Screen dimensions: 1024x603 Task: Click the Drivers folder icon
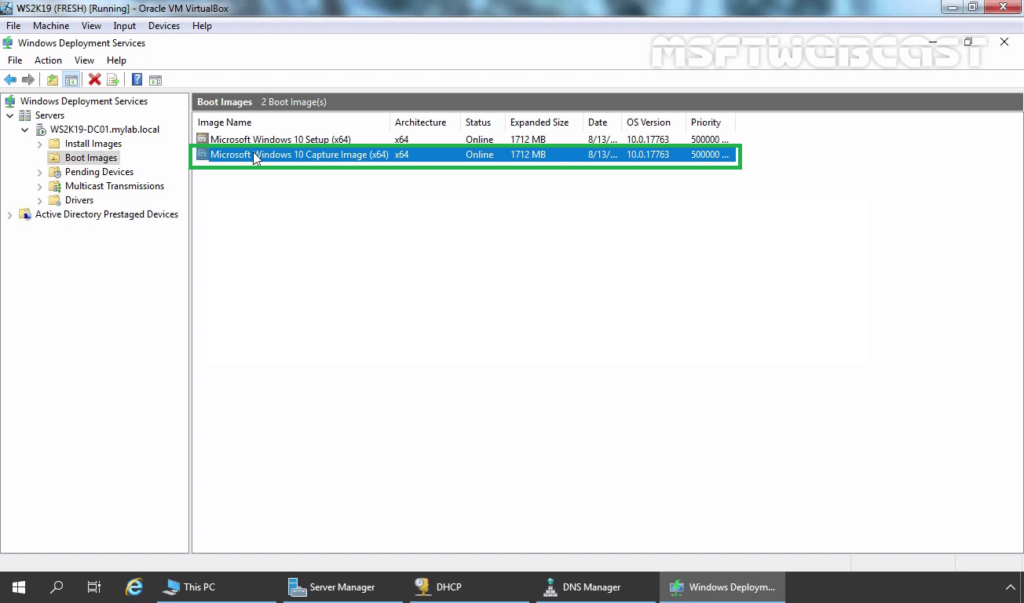pos(55,200)
